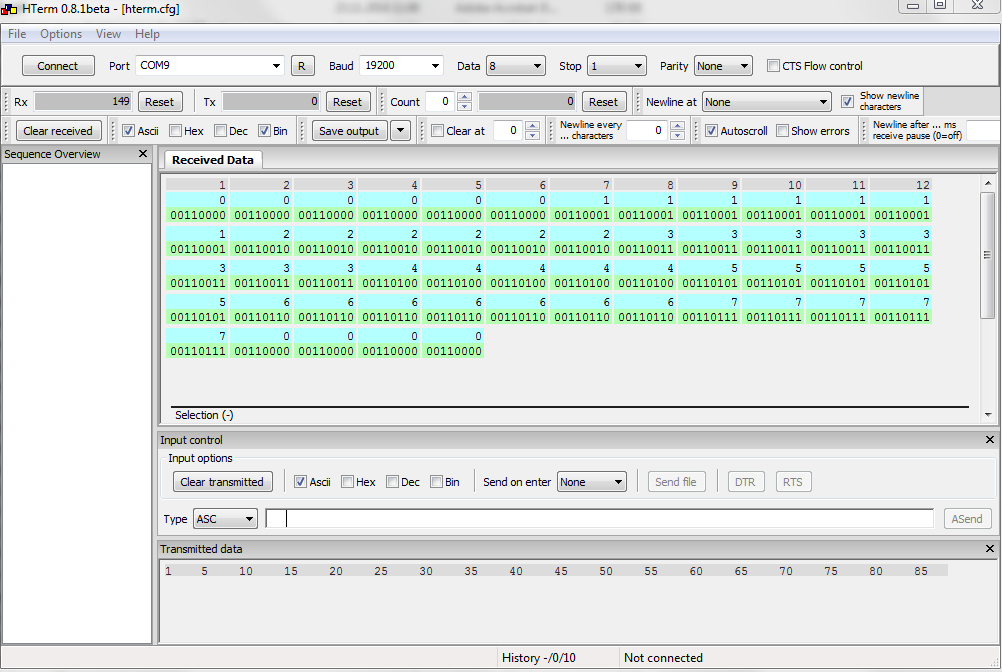Close the Transmitted data panel

click(990, 549)
